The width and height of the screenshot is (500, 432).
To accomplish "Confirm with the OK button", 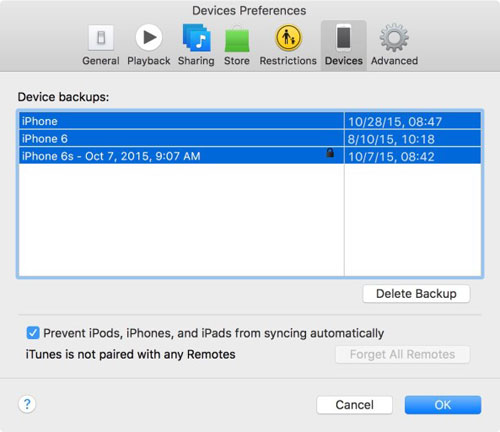I will [443, 405].
